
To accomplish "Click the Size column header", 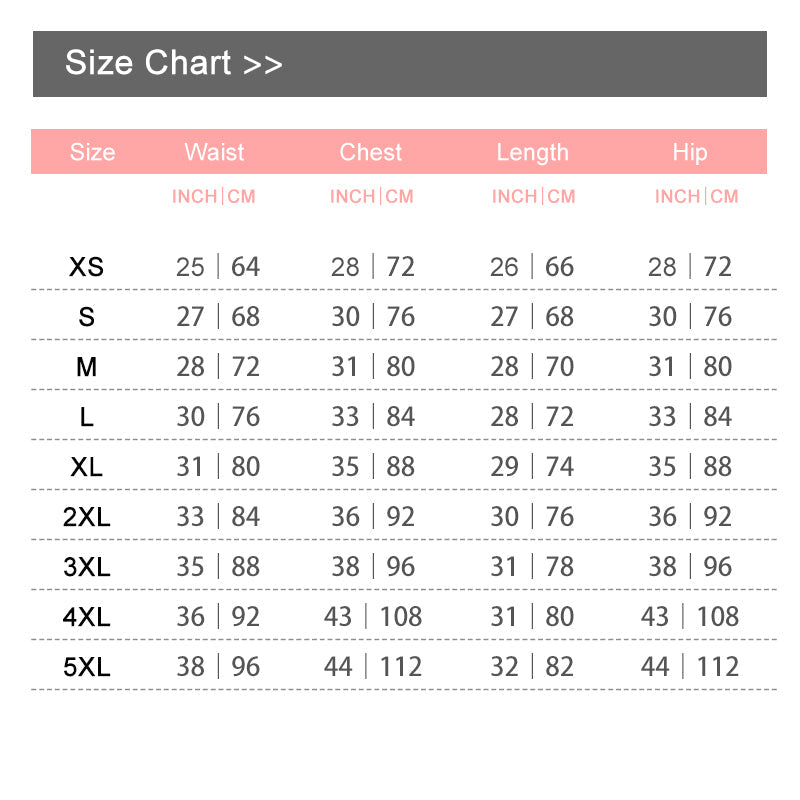I will click(92, 152).
